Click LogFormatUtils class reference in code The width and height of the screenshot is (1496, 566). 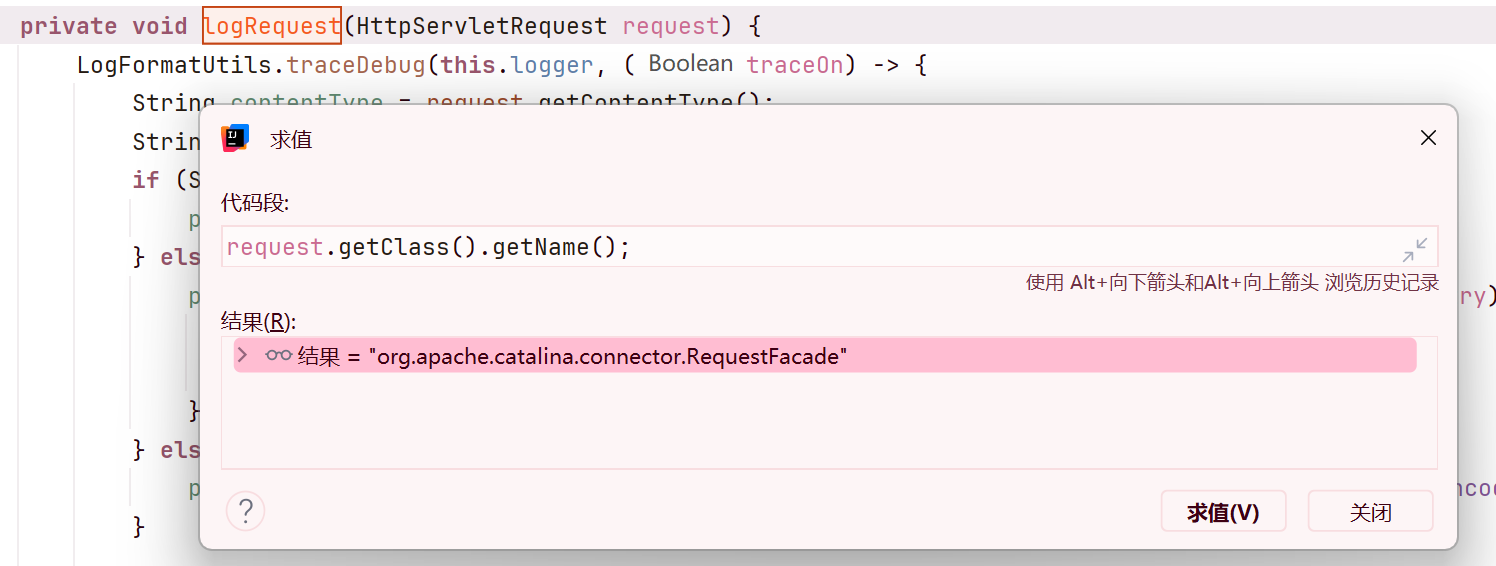[x=180, y=65]
